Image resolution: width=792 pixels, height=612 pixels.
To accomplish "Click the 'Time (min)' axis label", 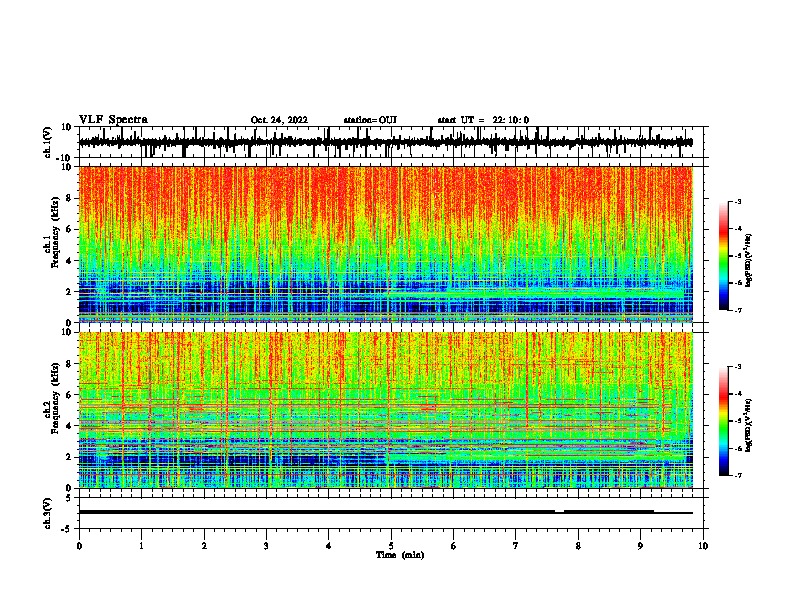I will [400, 555].
